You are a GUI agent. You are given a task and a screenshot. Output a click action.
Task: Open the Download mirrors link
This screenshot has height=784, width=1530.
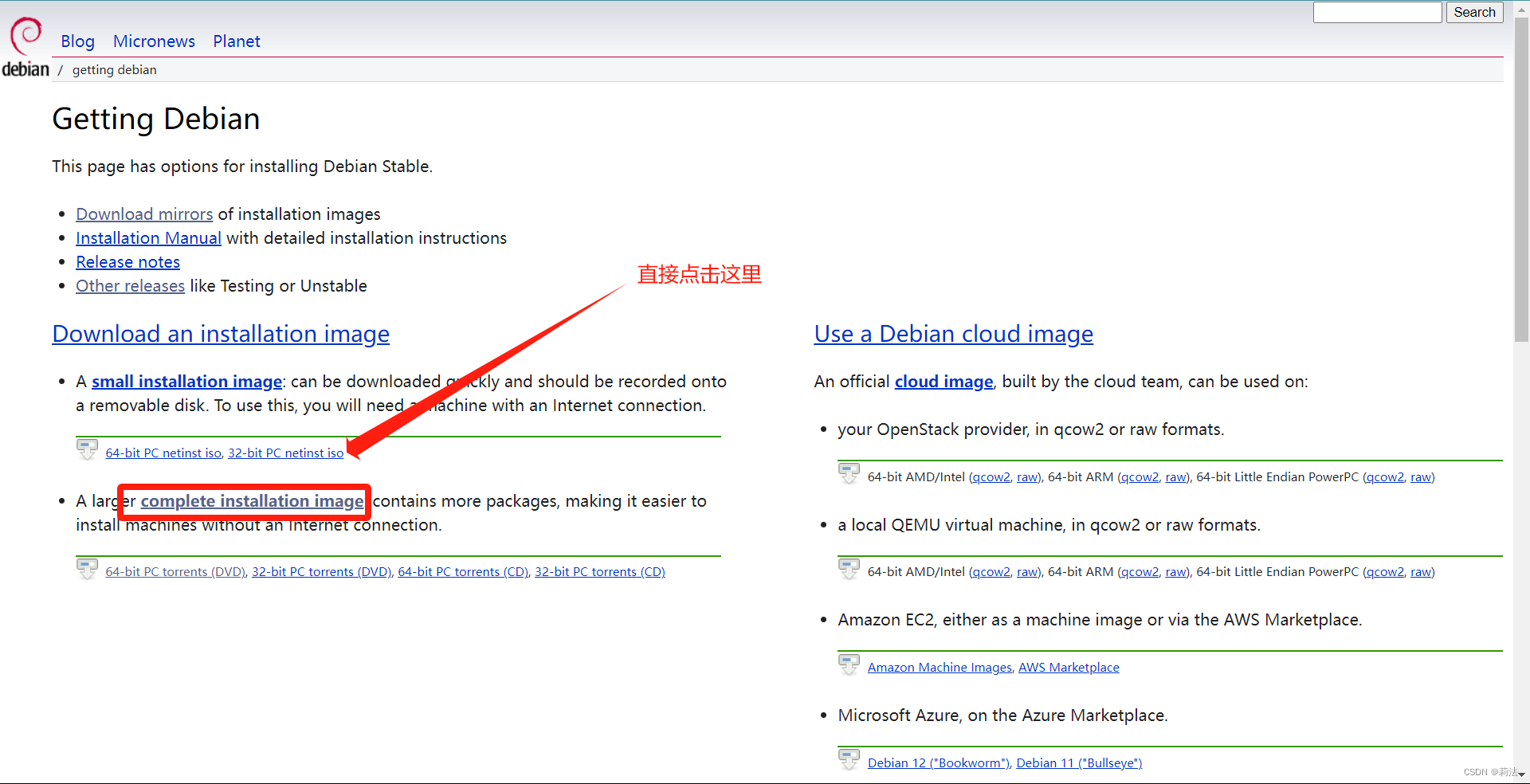pos(144,214)
